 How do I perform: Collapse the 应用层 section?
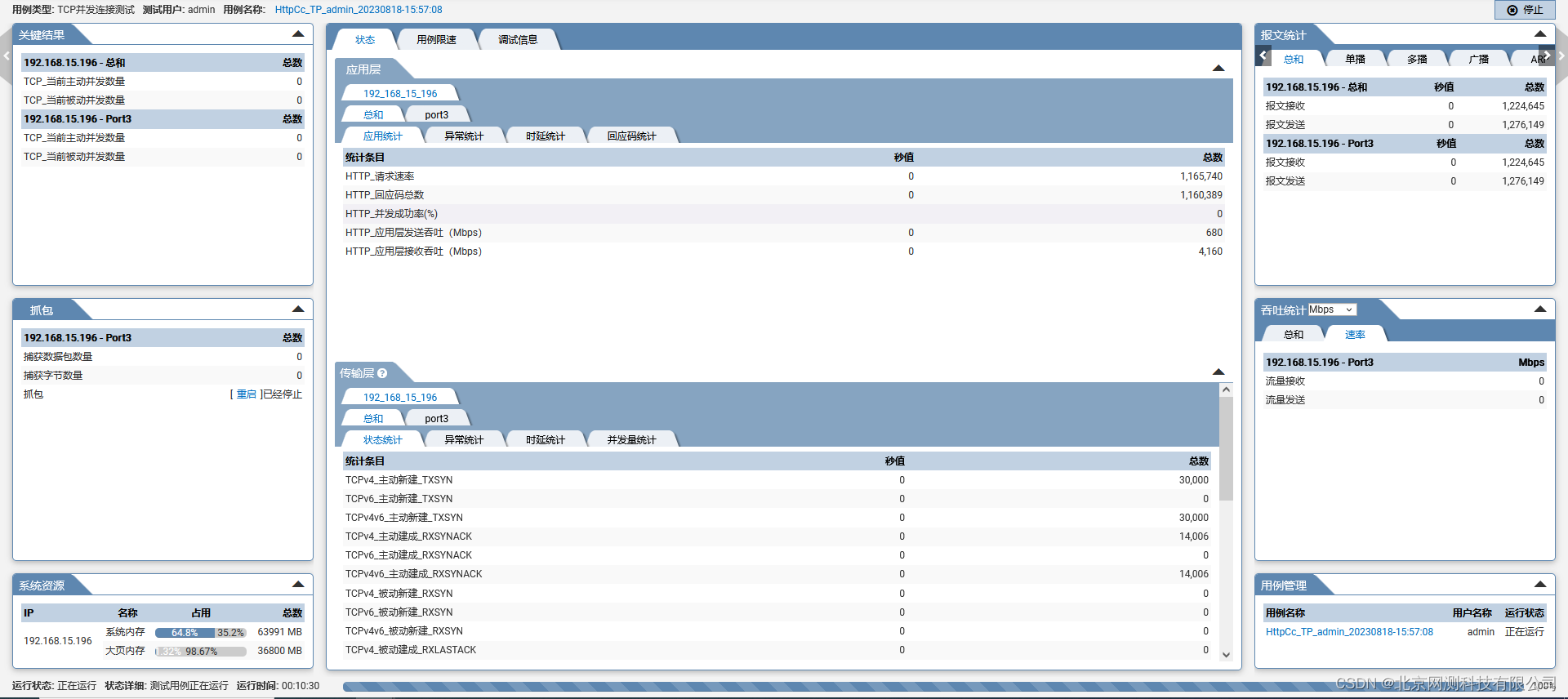[x=1218, y=69]
